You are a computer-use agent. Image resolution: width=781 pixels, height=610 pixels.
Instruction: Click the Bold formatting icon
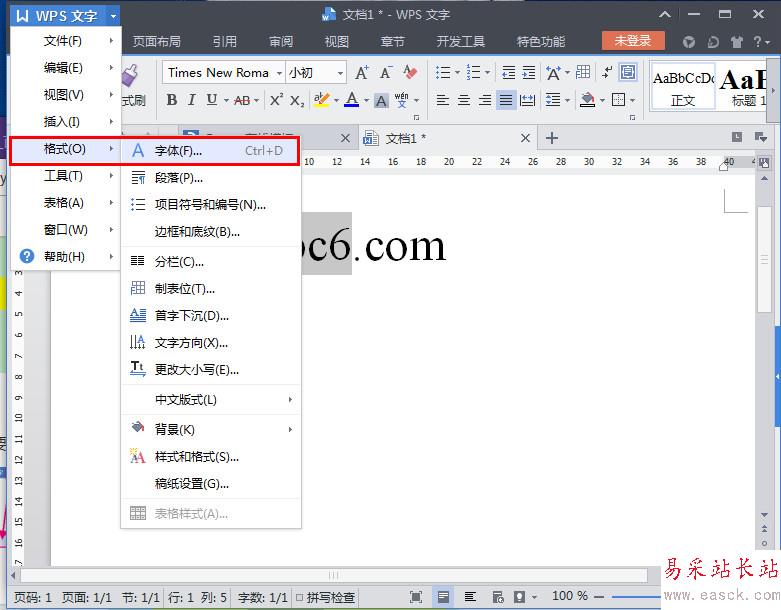click(172, 100)
